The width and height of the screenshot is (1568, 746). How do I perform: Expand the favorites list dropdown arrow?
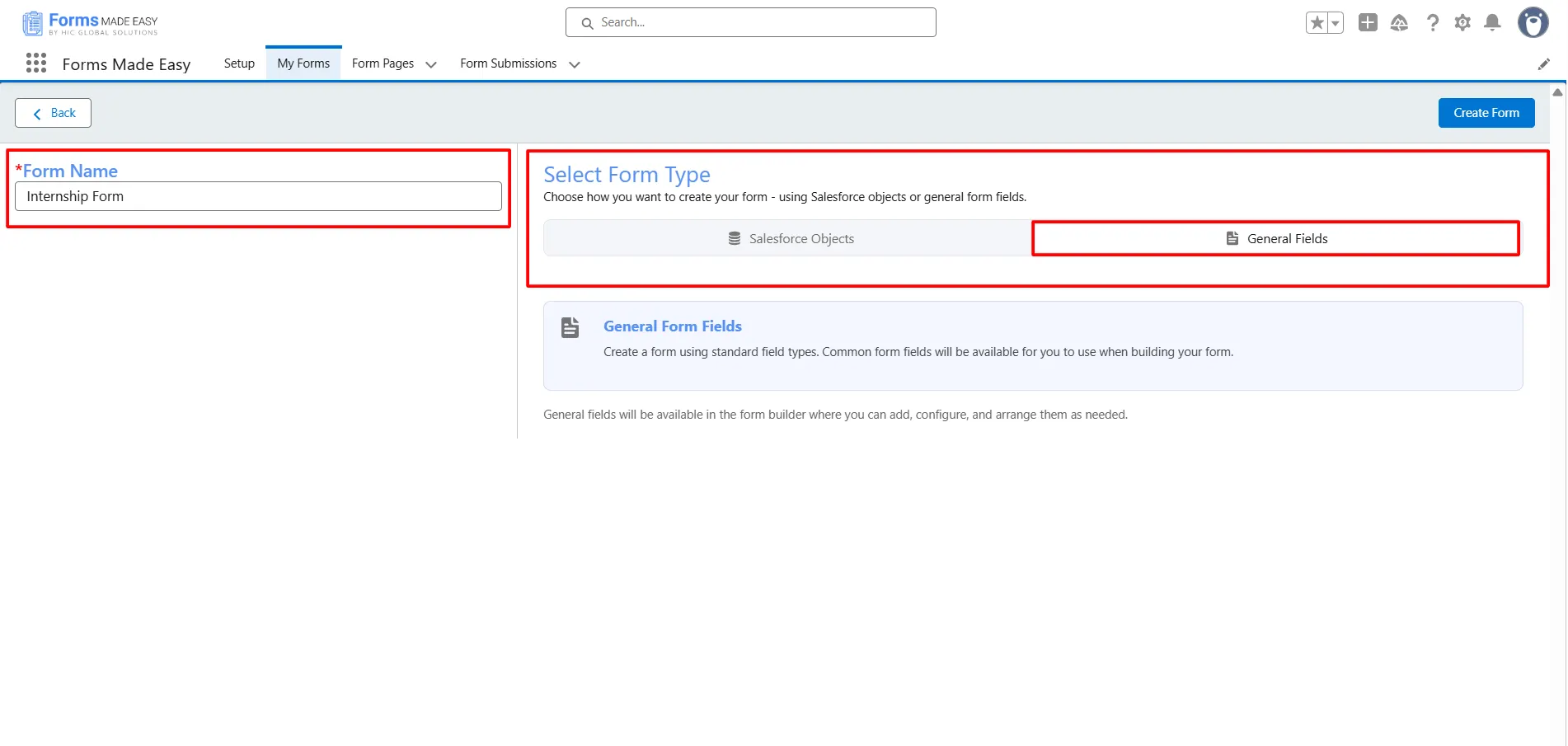click(x=1336, y=23)
